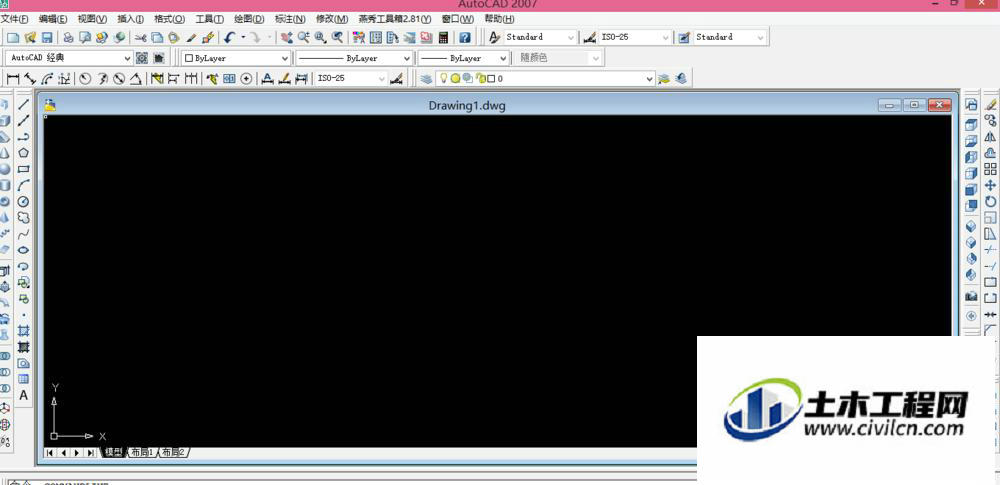
Task: Select the Polygon draw tool
Action: tap(24, 153)
